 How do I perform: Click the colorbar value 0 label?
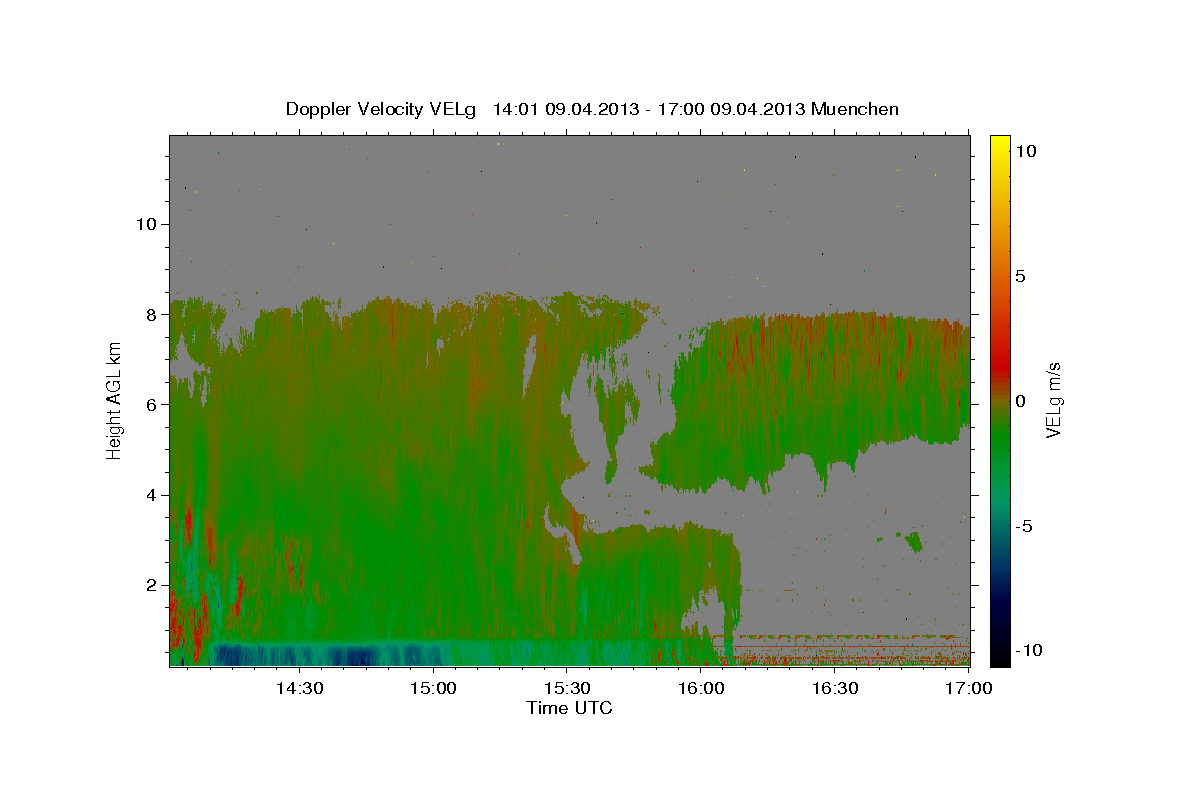click(x=1020, y=401)
